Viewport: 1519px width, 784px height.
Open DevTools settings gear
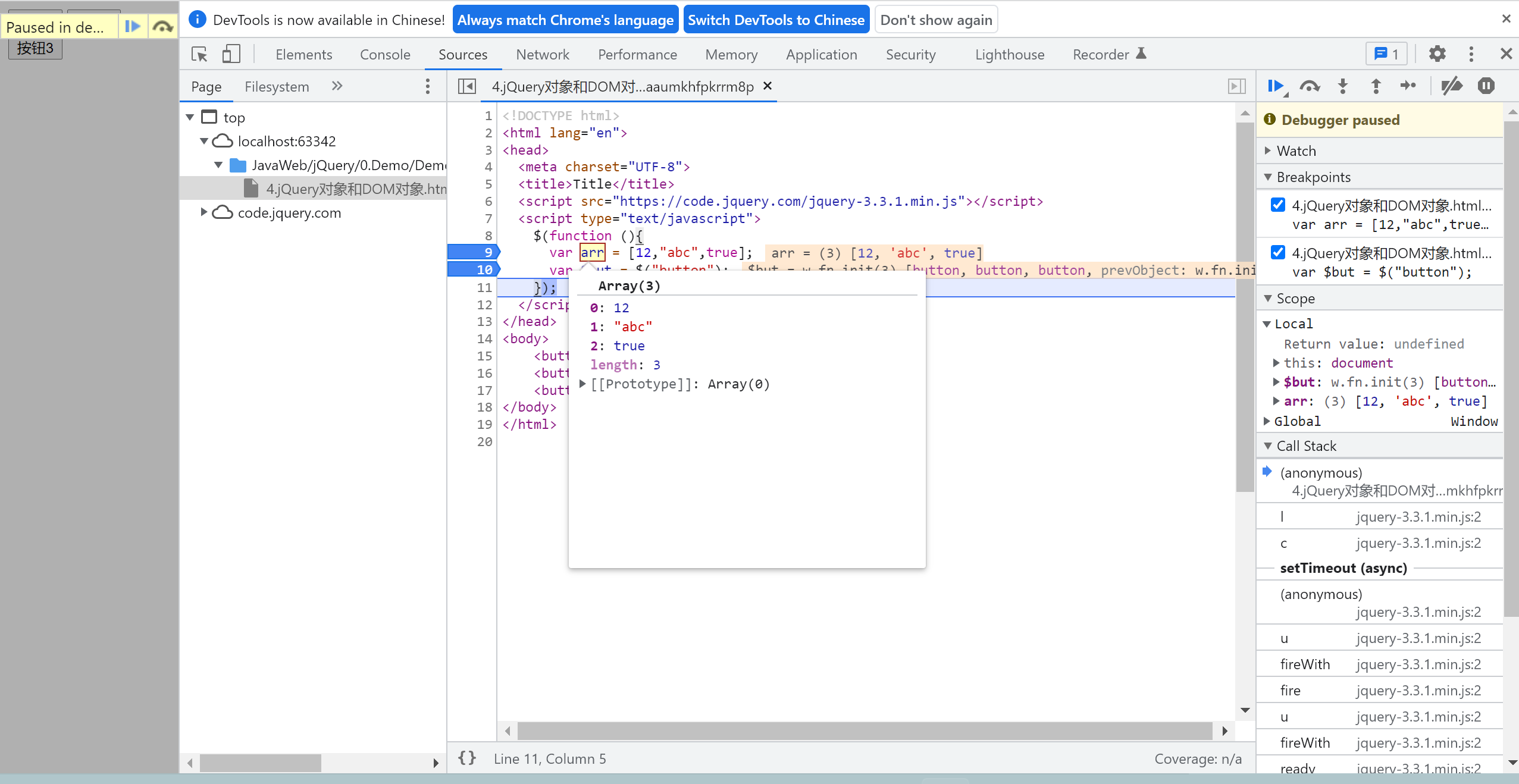[x=1437, y=54]
